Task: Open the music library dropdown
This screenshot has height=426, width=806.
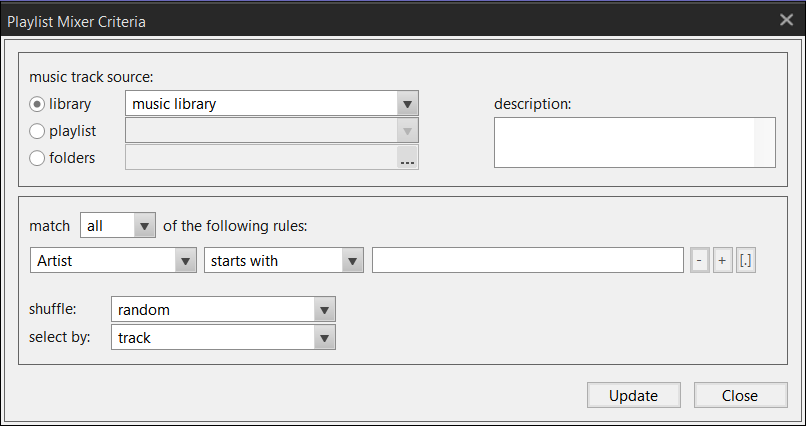Action: [406, 104]
